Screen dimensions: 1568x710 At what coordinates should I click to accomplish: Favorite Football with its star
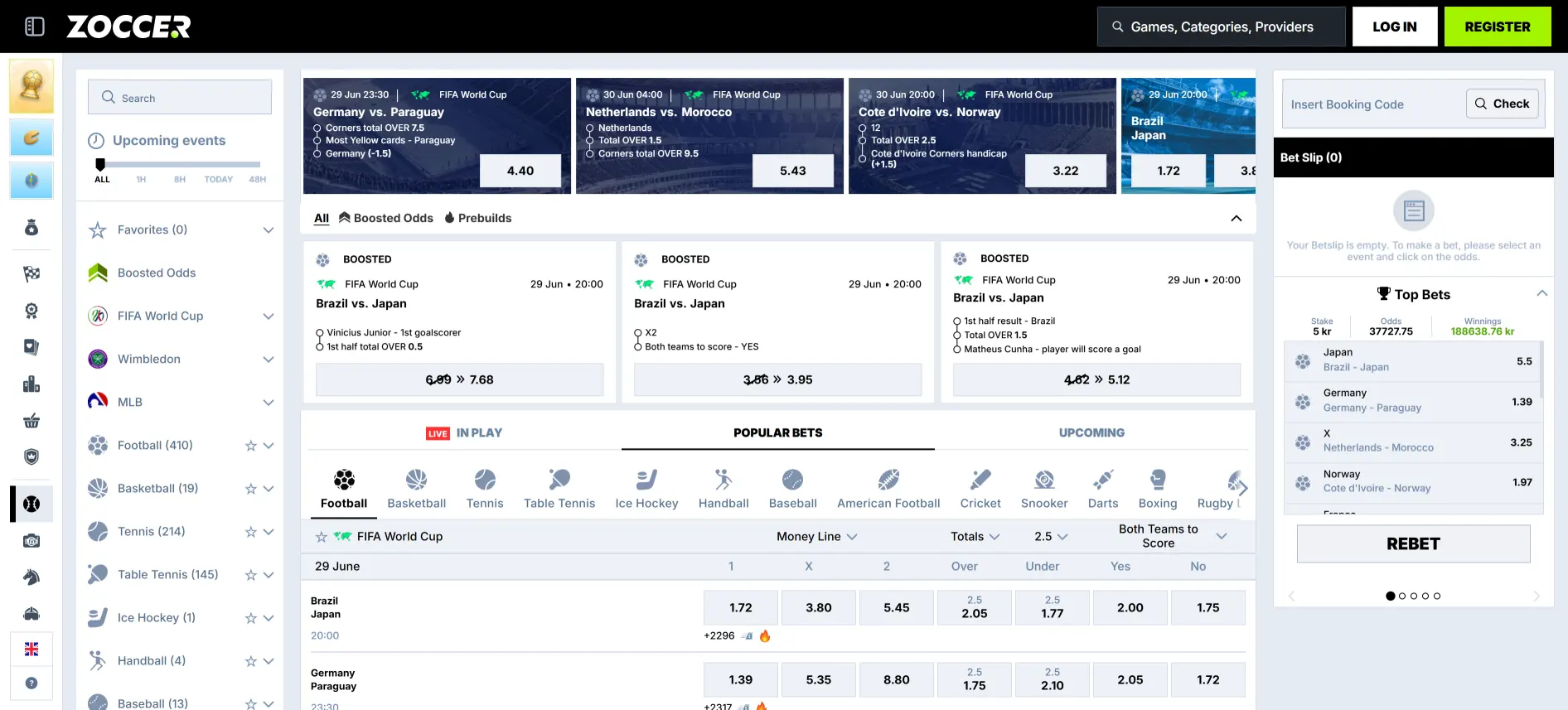[x=250, y=446]
